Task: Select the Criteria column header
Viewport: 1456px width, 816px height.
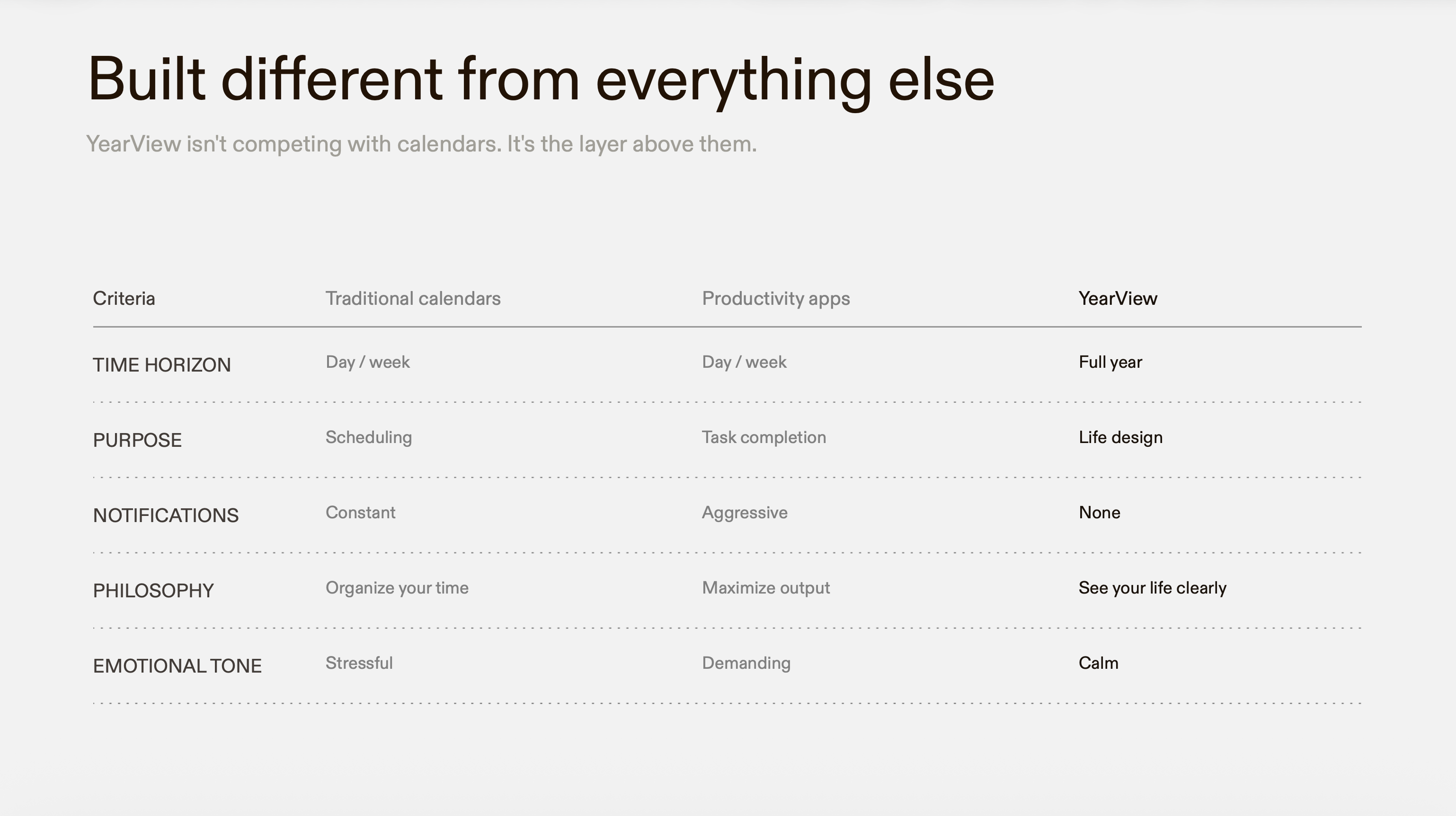Action: coord(124,298)
